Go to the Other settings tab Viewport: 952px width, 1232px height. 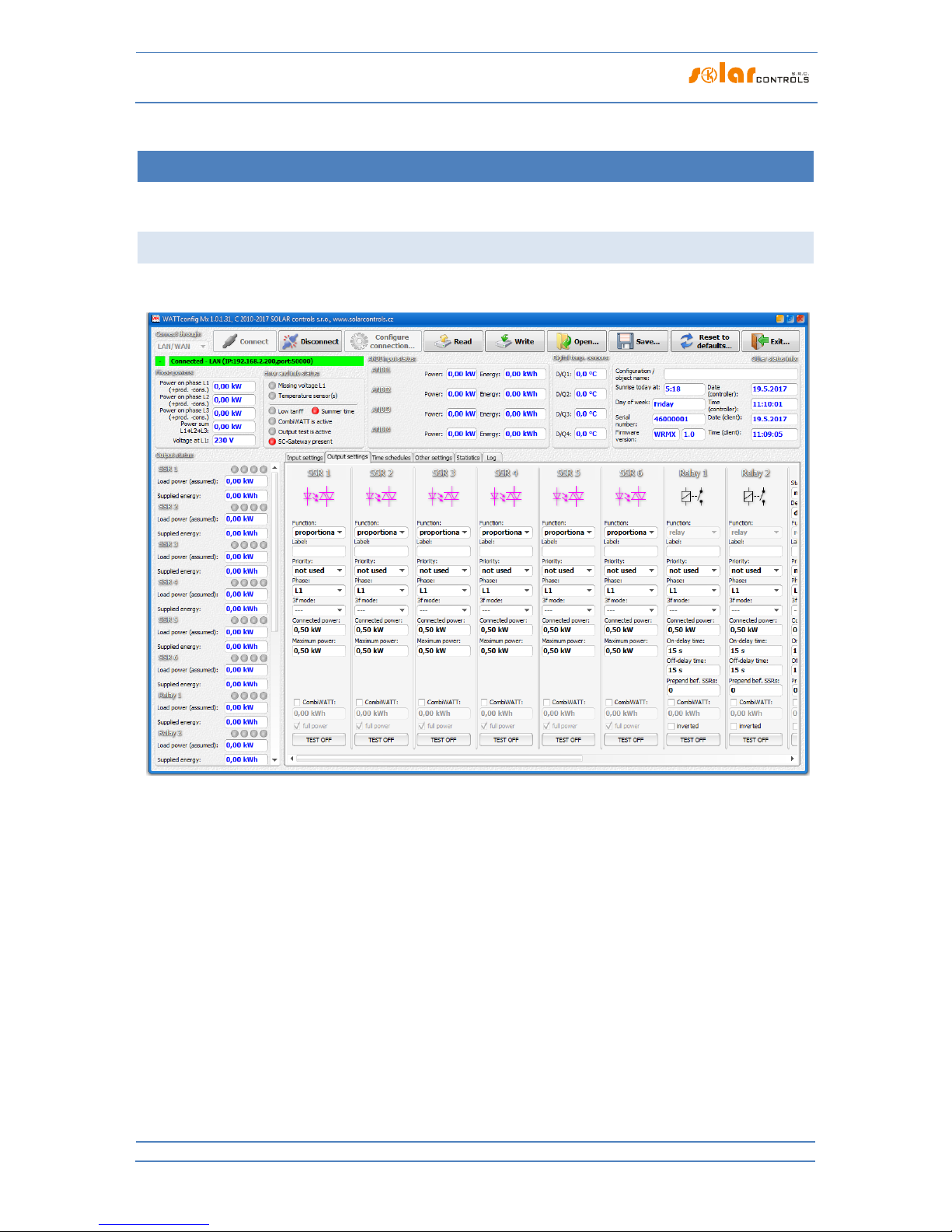[x=433, y=458]
